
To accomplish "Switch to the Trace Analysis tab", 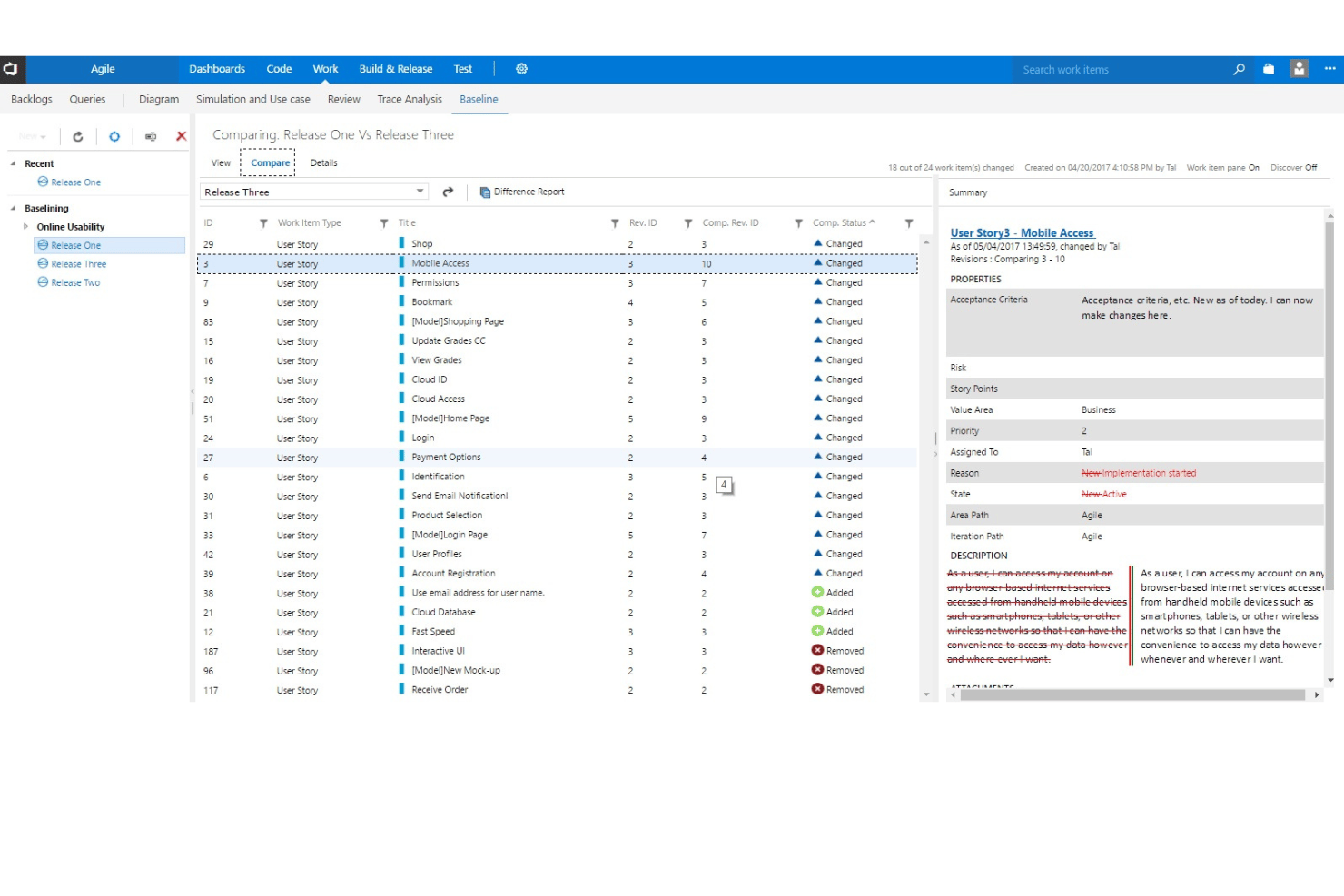I will (410, 100).
